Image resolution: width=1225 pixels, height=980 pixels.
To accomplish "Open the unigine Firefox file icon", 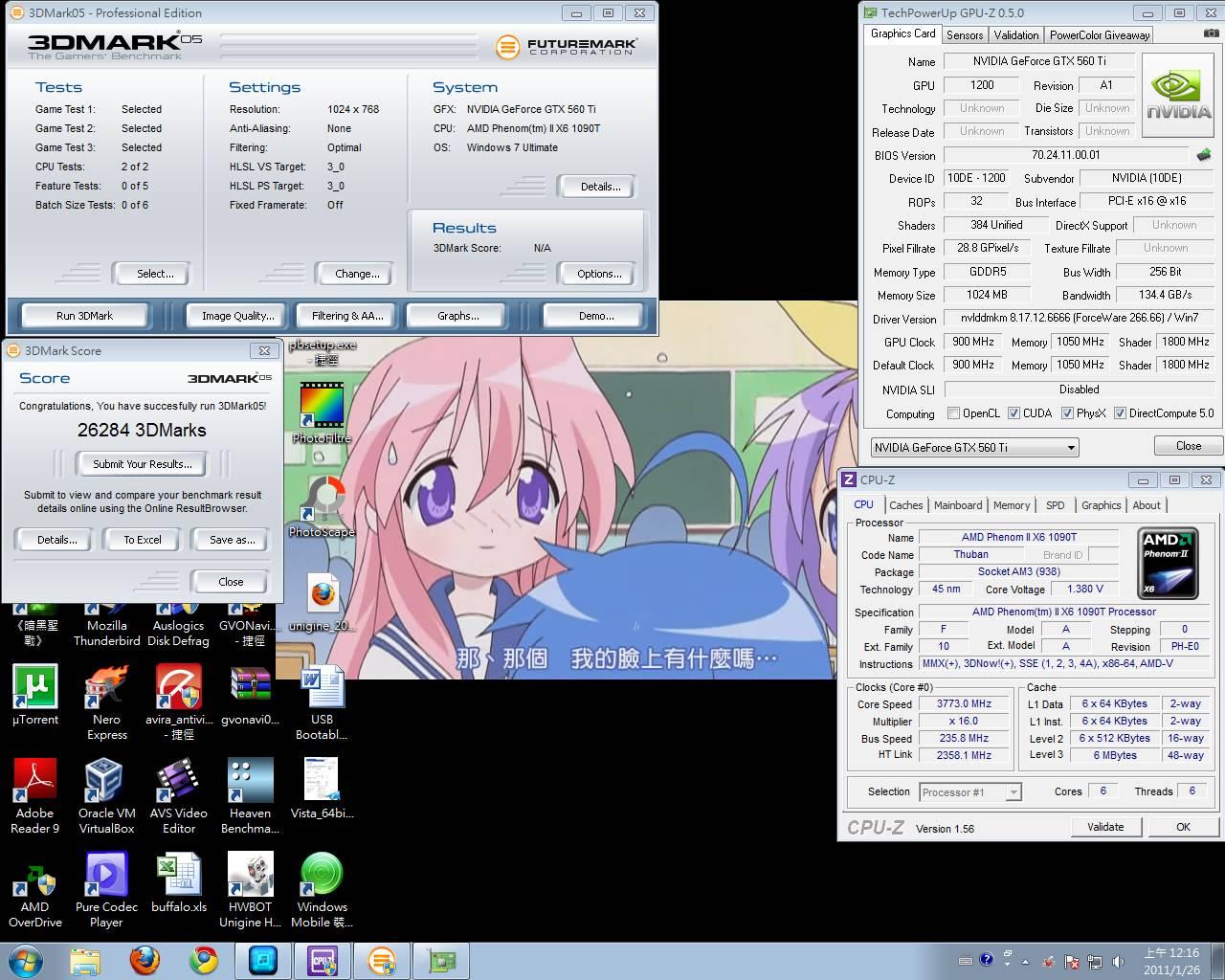I will [322, 601].
